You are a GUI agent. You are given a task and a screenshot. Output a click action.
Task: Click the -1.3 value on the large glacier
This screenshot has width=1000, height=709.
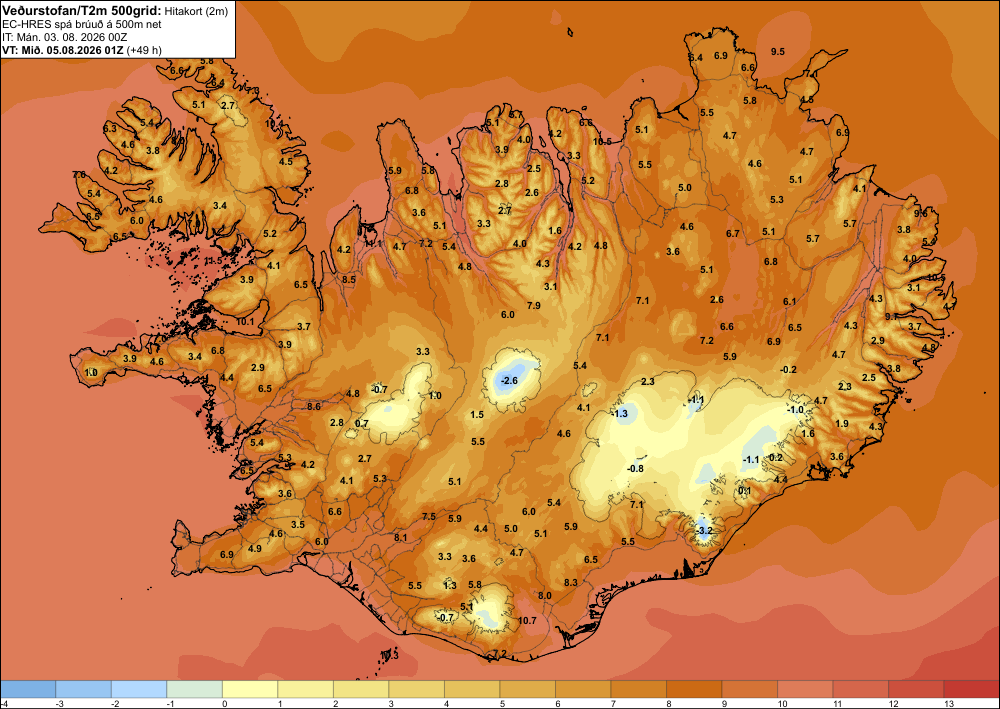point(621,414)
